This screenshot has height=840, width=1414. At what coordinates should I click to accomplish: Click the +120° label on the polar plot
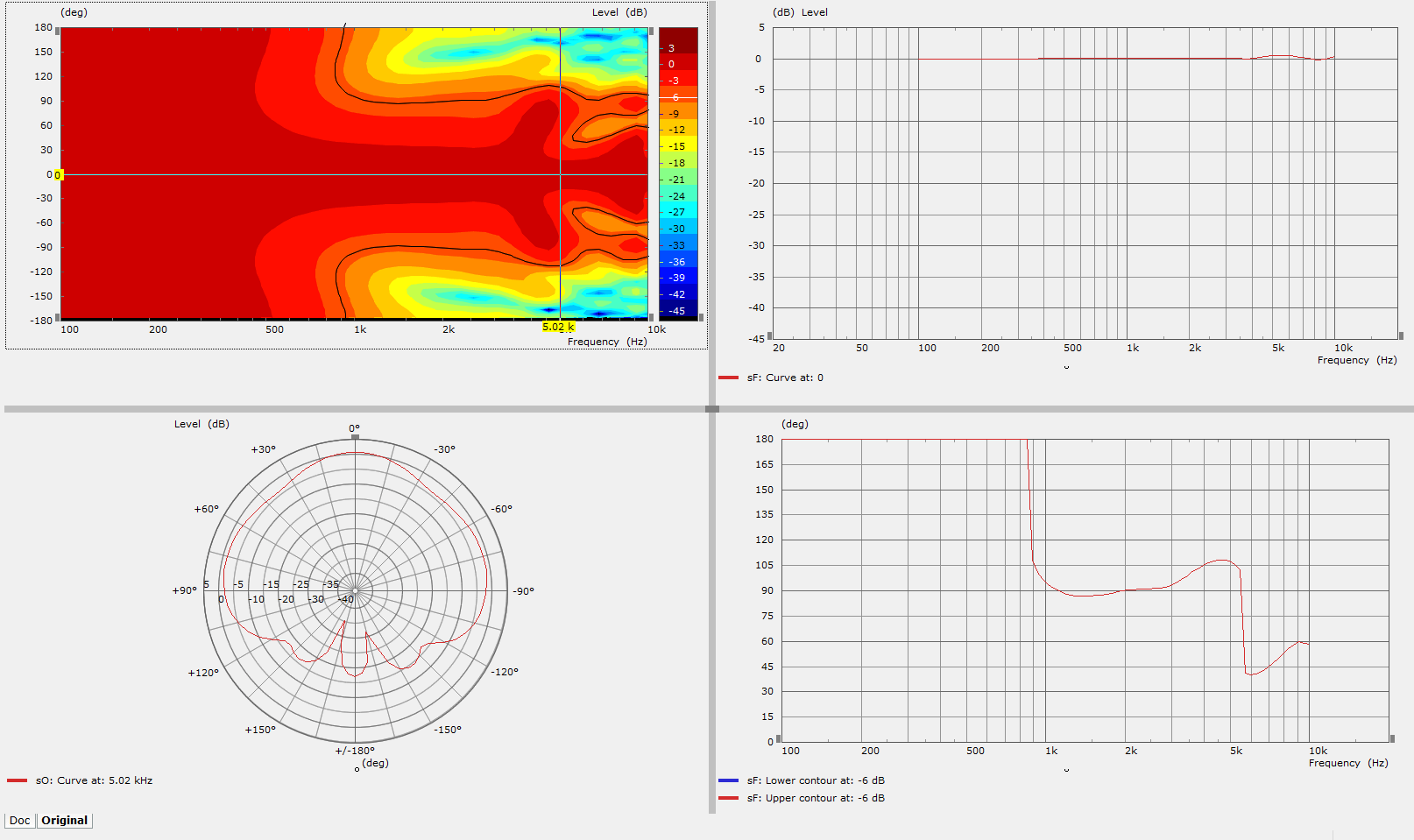click(203, 673)
